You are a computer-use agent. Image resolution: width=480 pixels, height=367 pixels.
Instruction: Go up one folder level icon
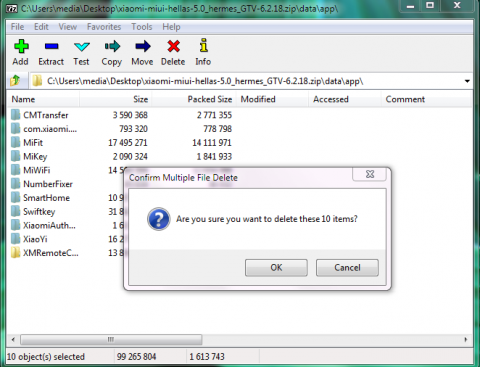pos(15,81)
